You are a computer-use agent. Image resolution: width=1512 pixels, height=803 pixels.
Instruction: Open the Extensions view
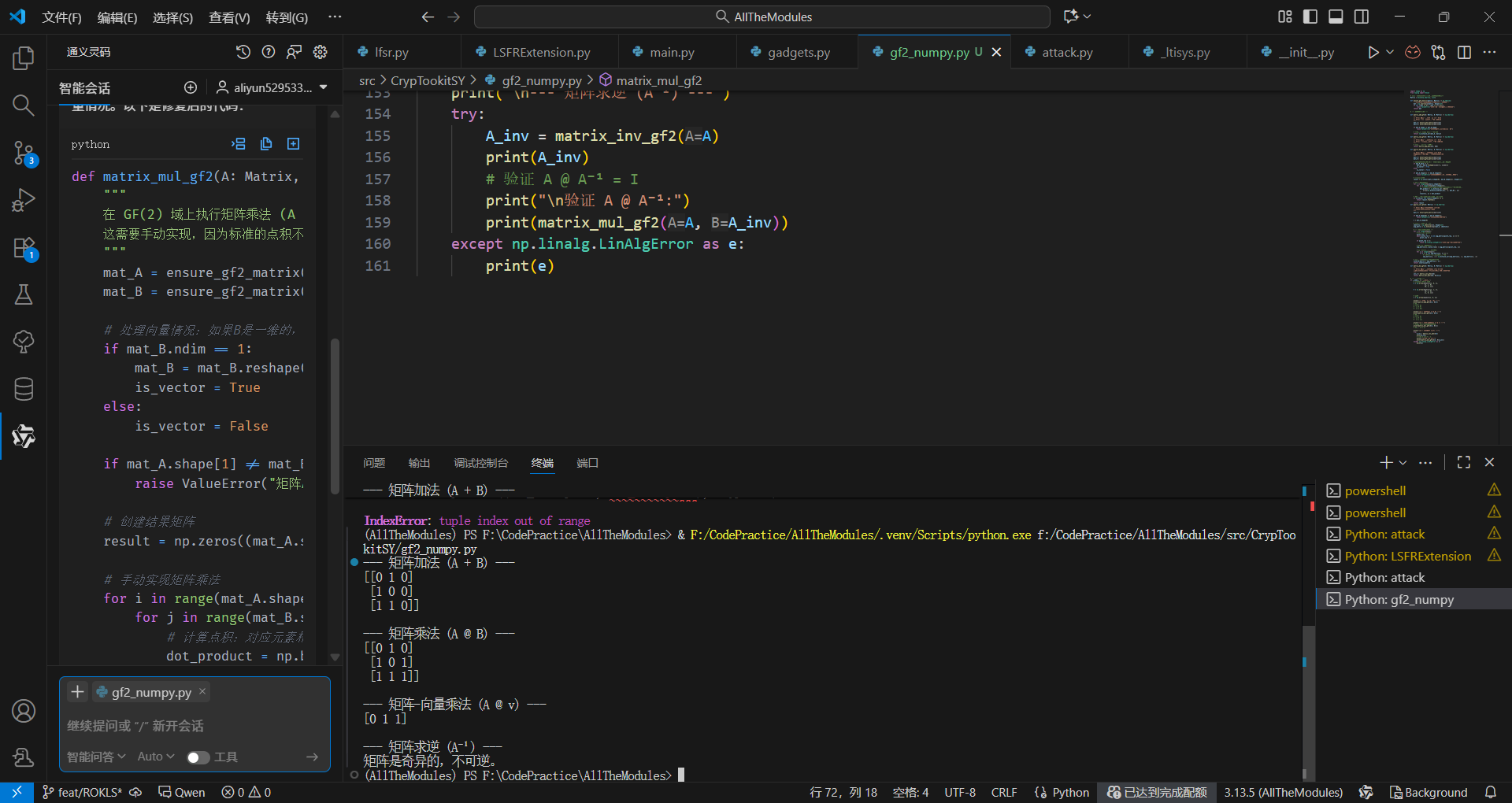tap(24, 248)
